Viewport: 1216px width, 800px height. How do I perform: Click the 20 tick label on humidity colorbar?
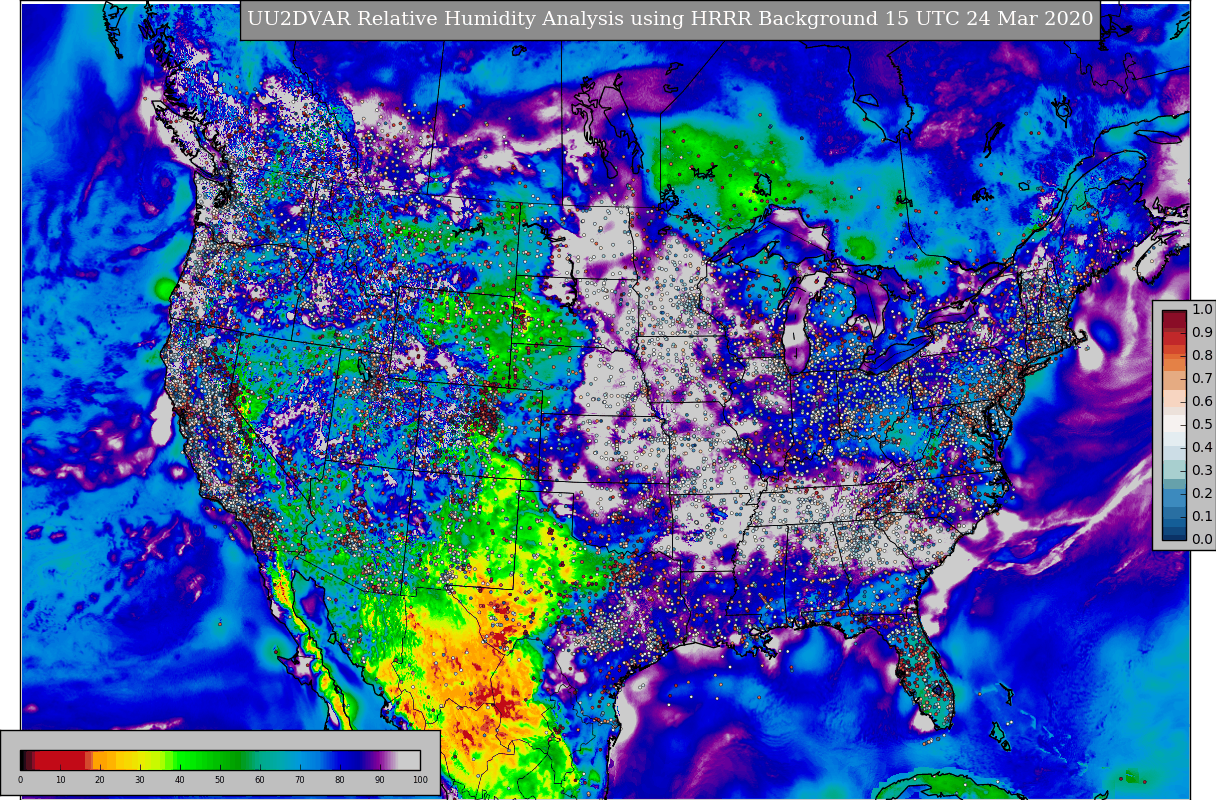click(x=100, y=780)
